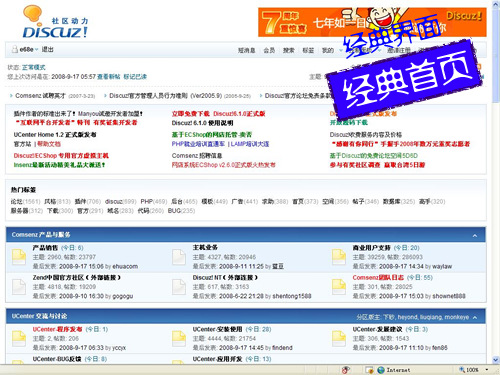Open the 产品销售 forum title
The width and height of the screenshot is (500, 375).
(x=45, y=248)
